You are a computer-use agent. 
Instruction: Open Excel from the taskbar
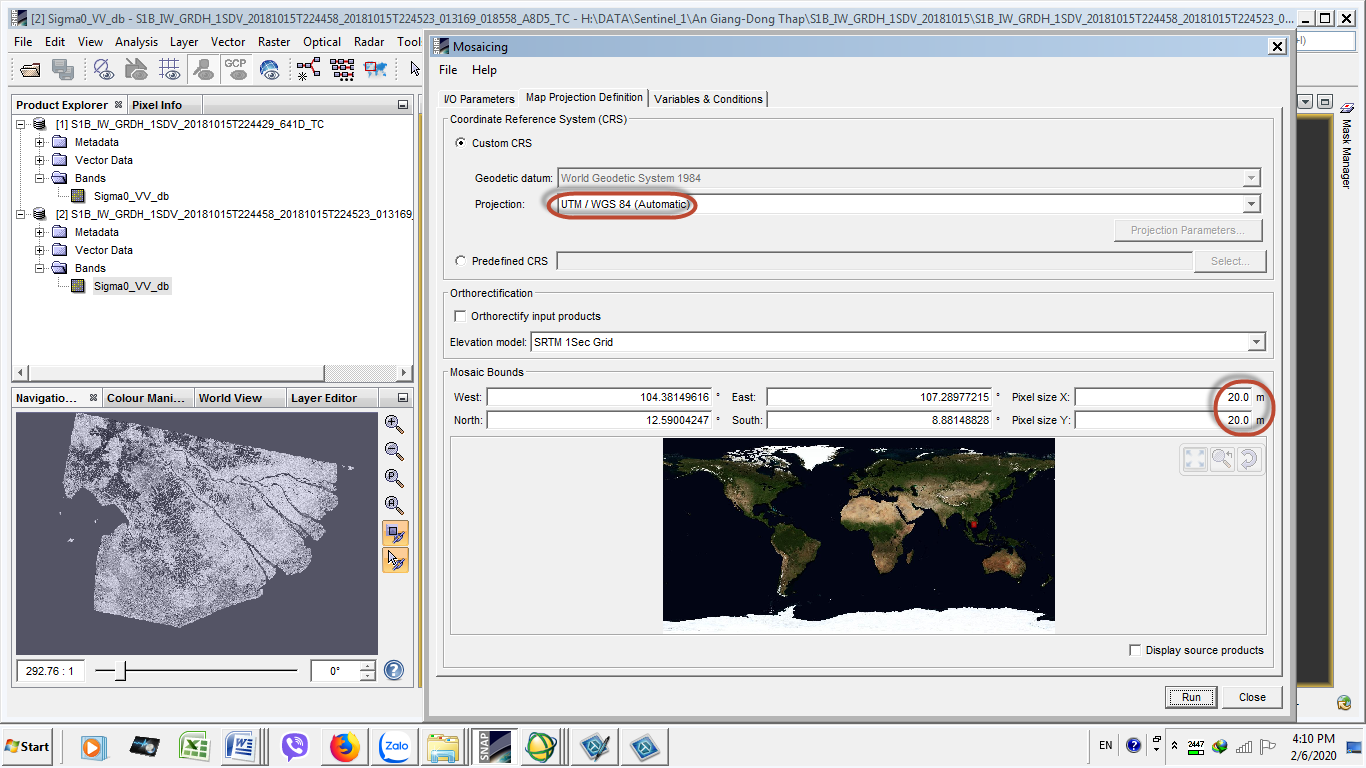(194, 747)
